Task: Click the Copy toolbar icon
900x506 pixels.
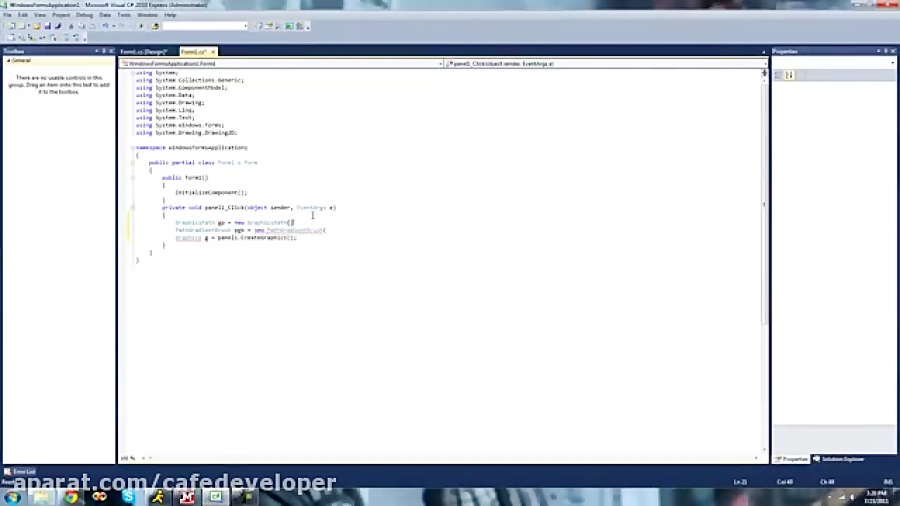Action: point(82,26)
